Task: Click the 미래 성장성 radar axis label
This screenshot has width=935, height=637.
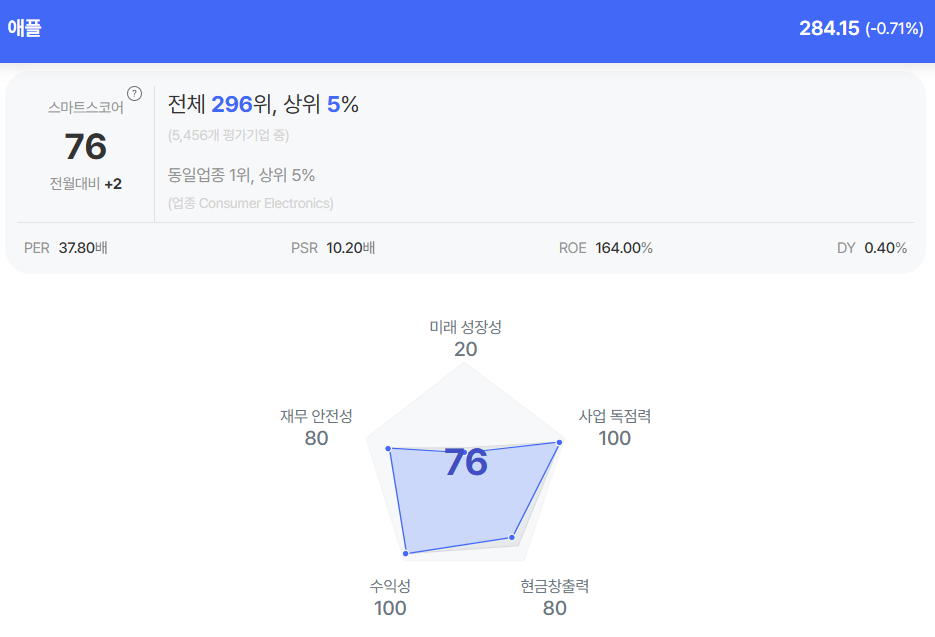Action: 465,327
